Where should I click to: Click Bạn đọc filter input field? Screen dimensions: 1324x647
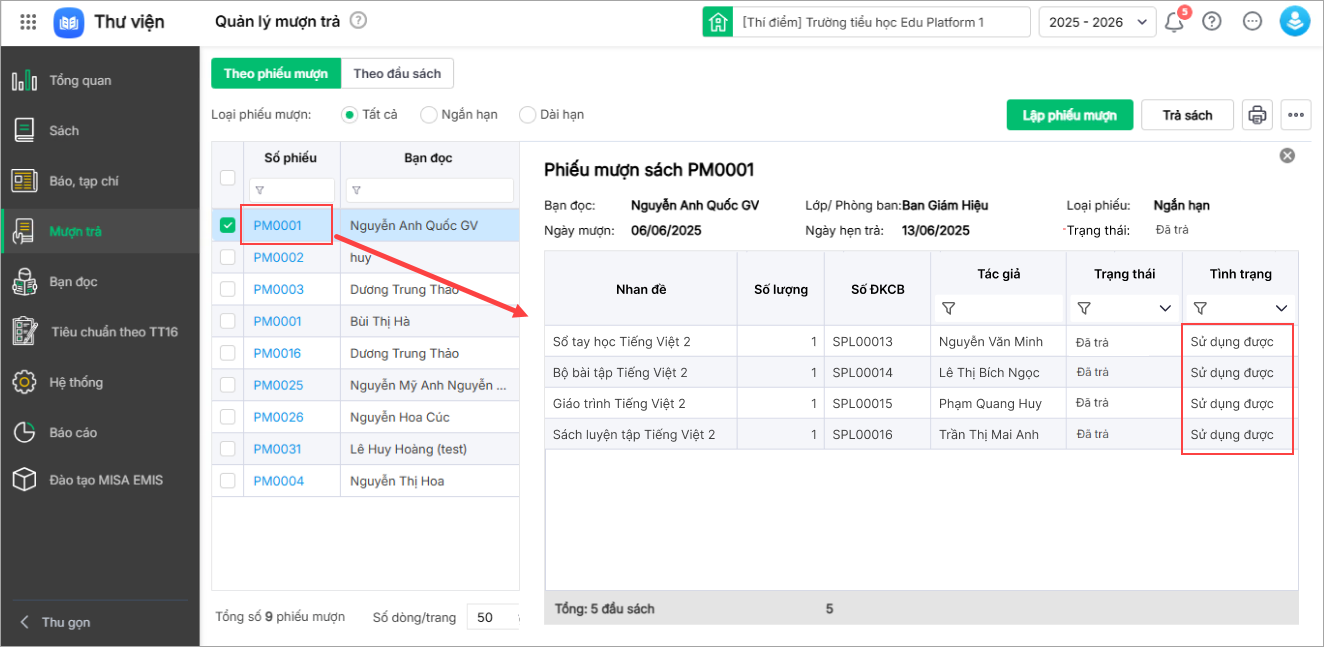pos(430,190)
